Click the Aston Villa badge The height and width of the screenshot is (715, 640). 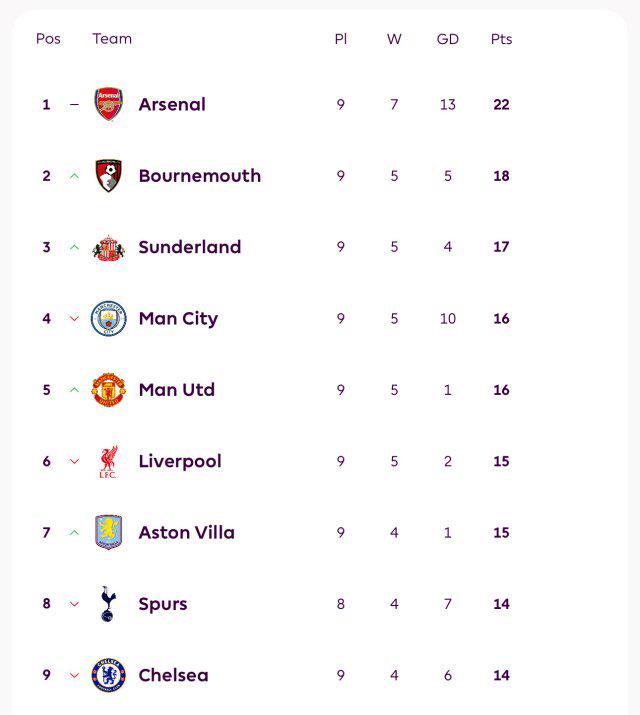click(108, 533)
